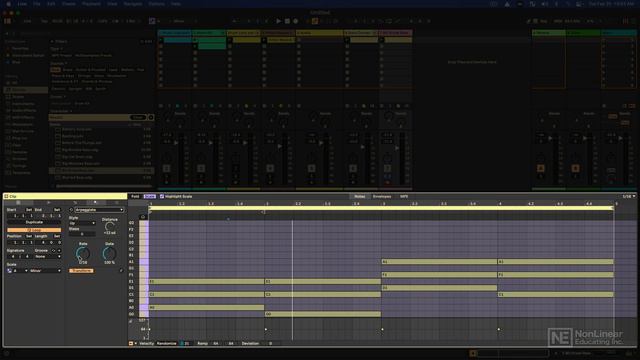Click the signature numerator field

click(x=13, y=256)
